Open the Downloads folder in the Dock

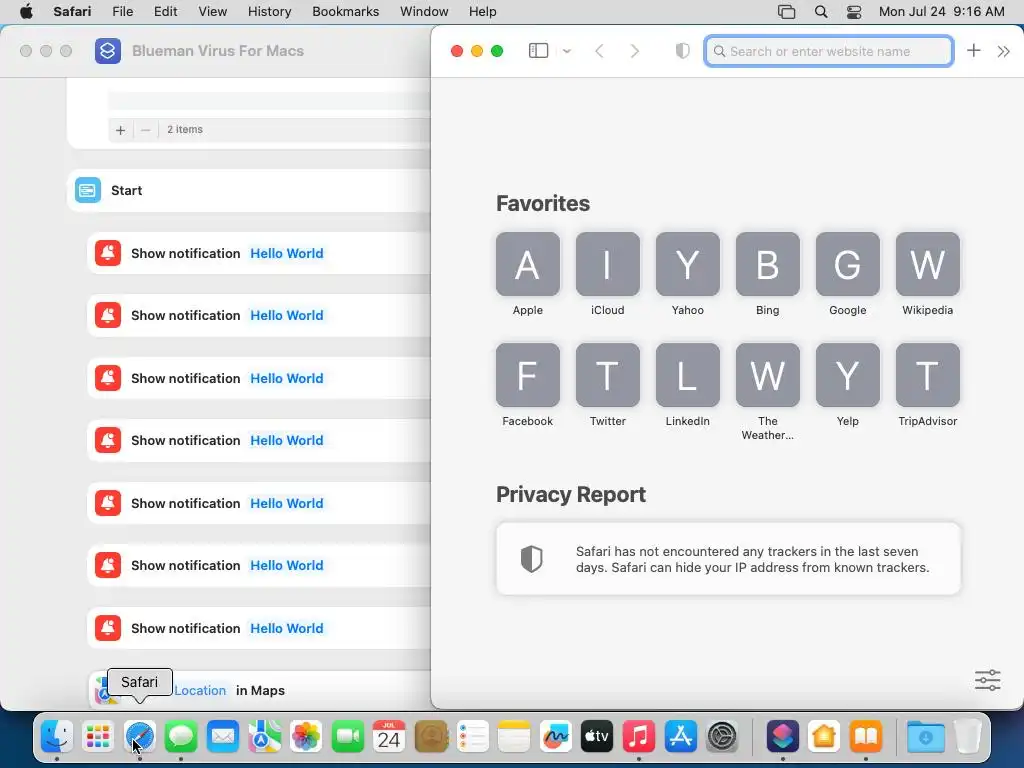pyautogui.click(x=925, y=737)
